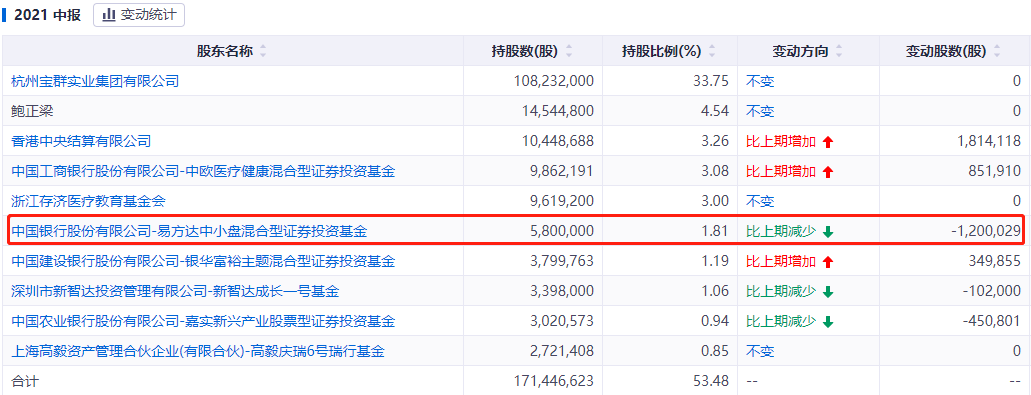Sort by 变动股数(股) column arrows
The height and width of the screenshot is (395, 1031).
(x=997, y=51)
